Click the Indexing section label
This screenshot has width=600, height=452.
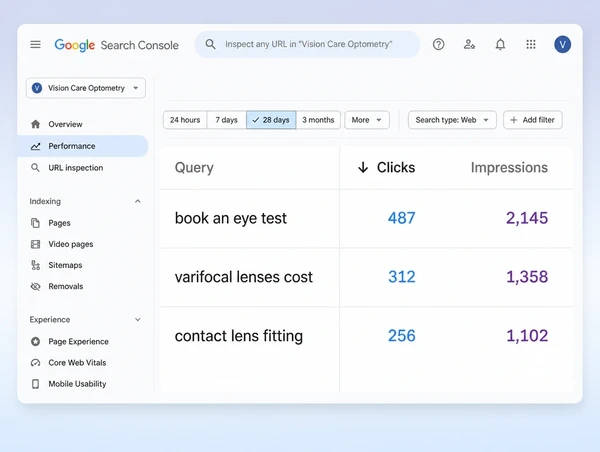click(45, 201)
